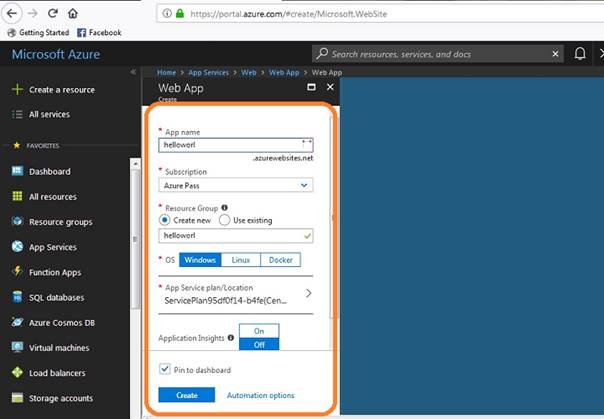Choose Docker as the OS
The image size is (604, 419).
click(x=281, y=260)
